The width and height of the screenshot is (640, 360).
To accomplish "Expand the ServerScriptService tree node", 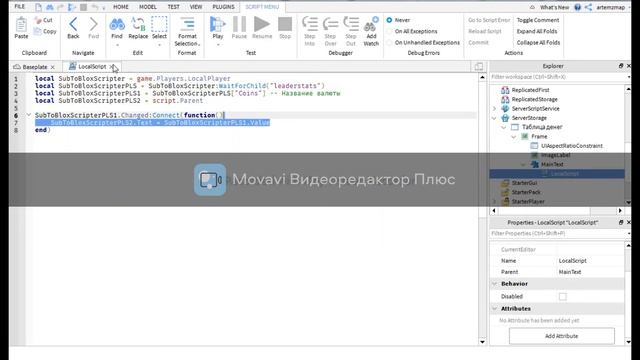I will pyautogui.click(x=494, y=109).
